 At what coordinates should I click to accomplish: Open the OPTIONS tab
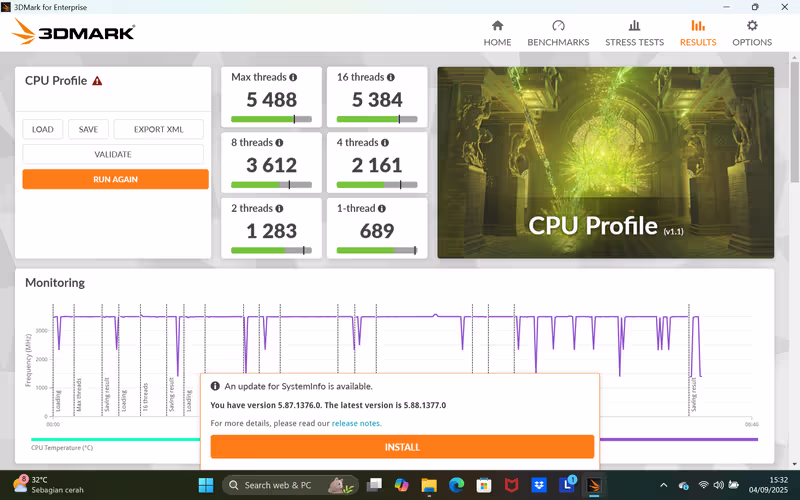(752, 33)
